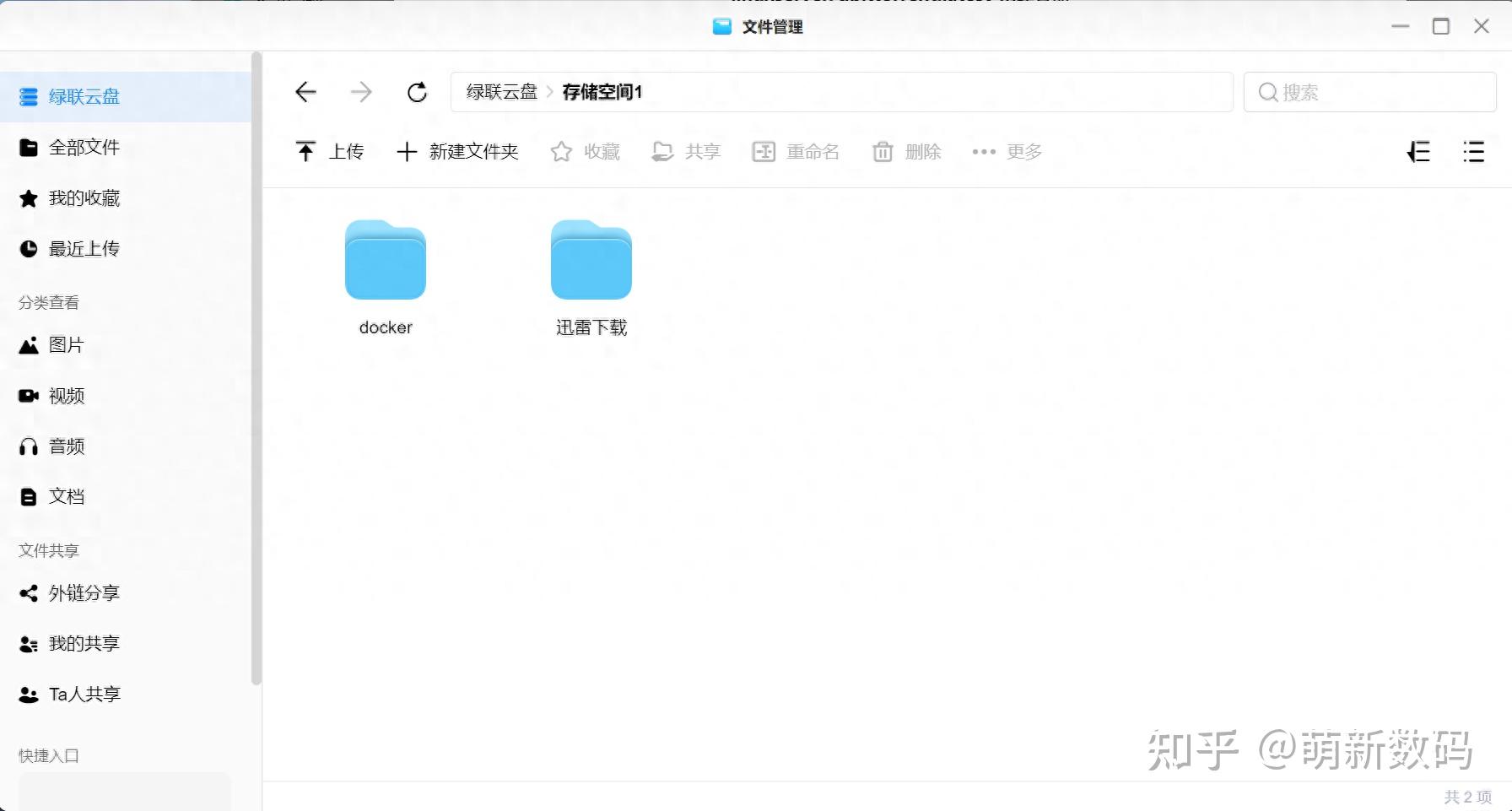The width and height of the screenshot is (1512, 811).
Task: Click the 共享 share icon
Action: pyautogui.click(x=663, y=152)
